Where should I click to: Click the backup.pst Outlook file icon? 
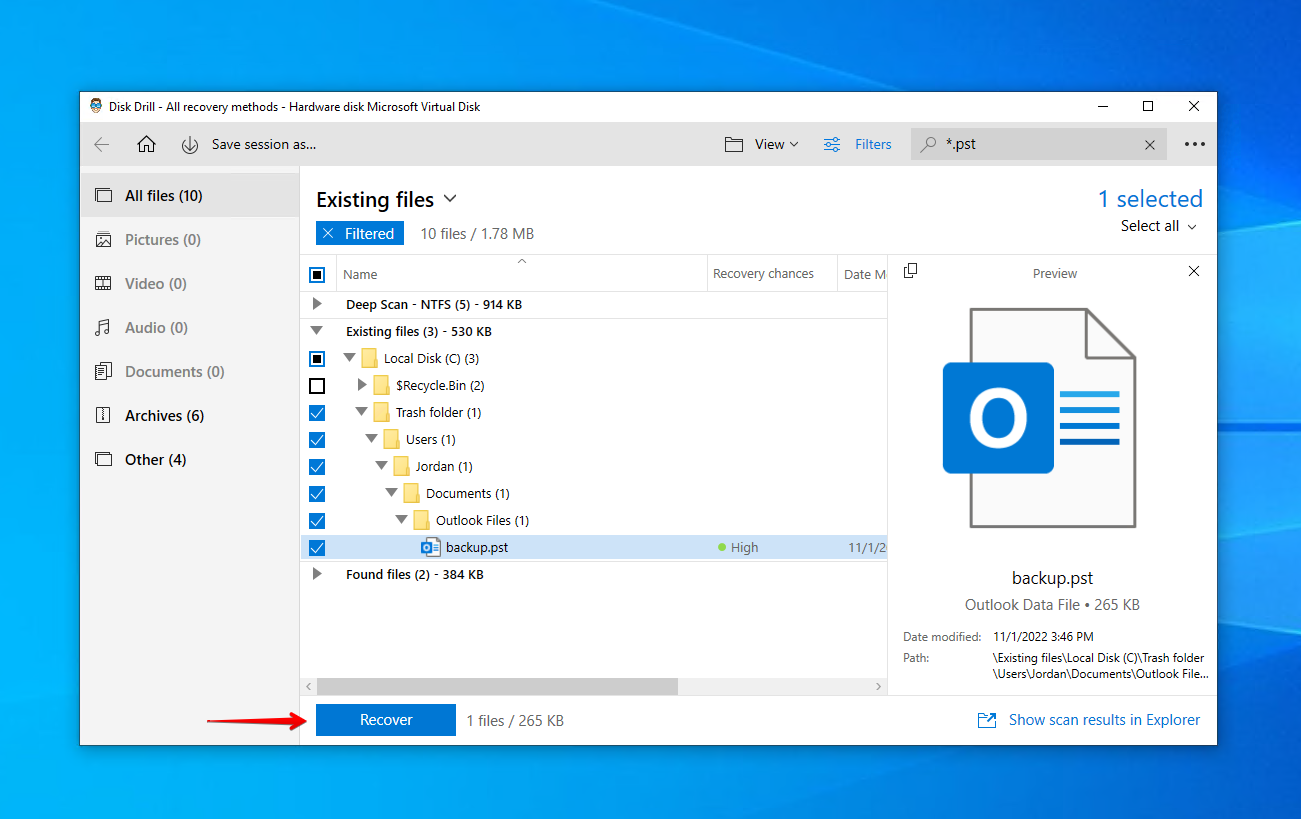click(431, 547)
